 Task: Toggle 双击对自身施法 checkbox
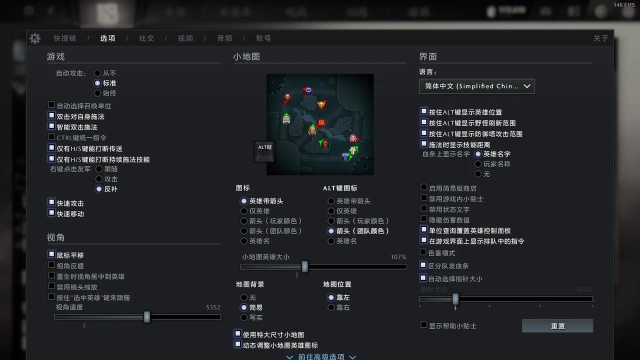pyautogui.click(x=51, y=116)
